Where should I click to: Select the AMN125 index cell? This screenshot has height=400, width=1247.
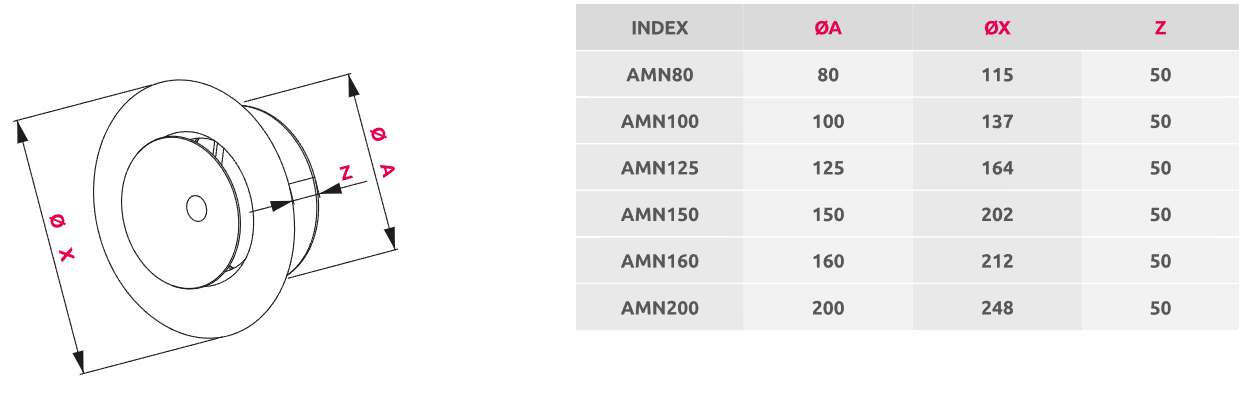tap(659, 168)
